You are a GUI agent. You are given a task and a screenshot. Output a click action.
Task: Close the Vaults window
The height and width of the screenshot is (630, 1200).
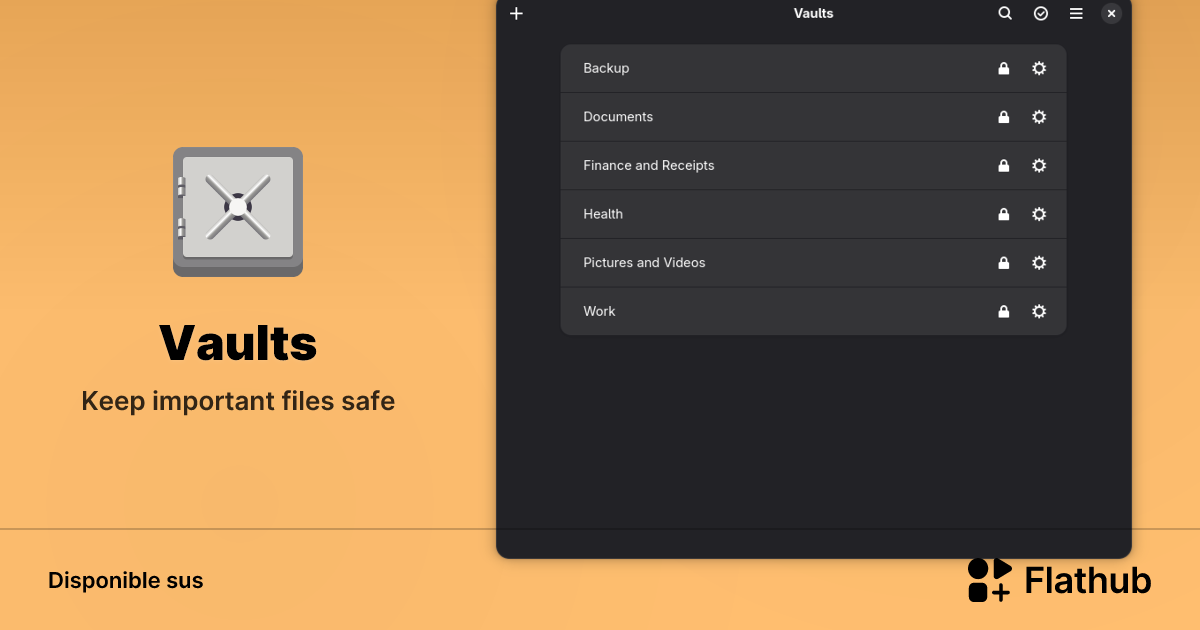pos(1111,13)
